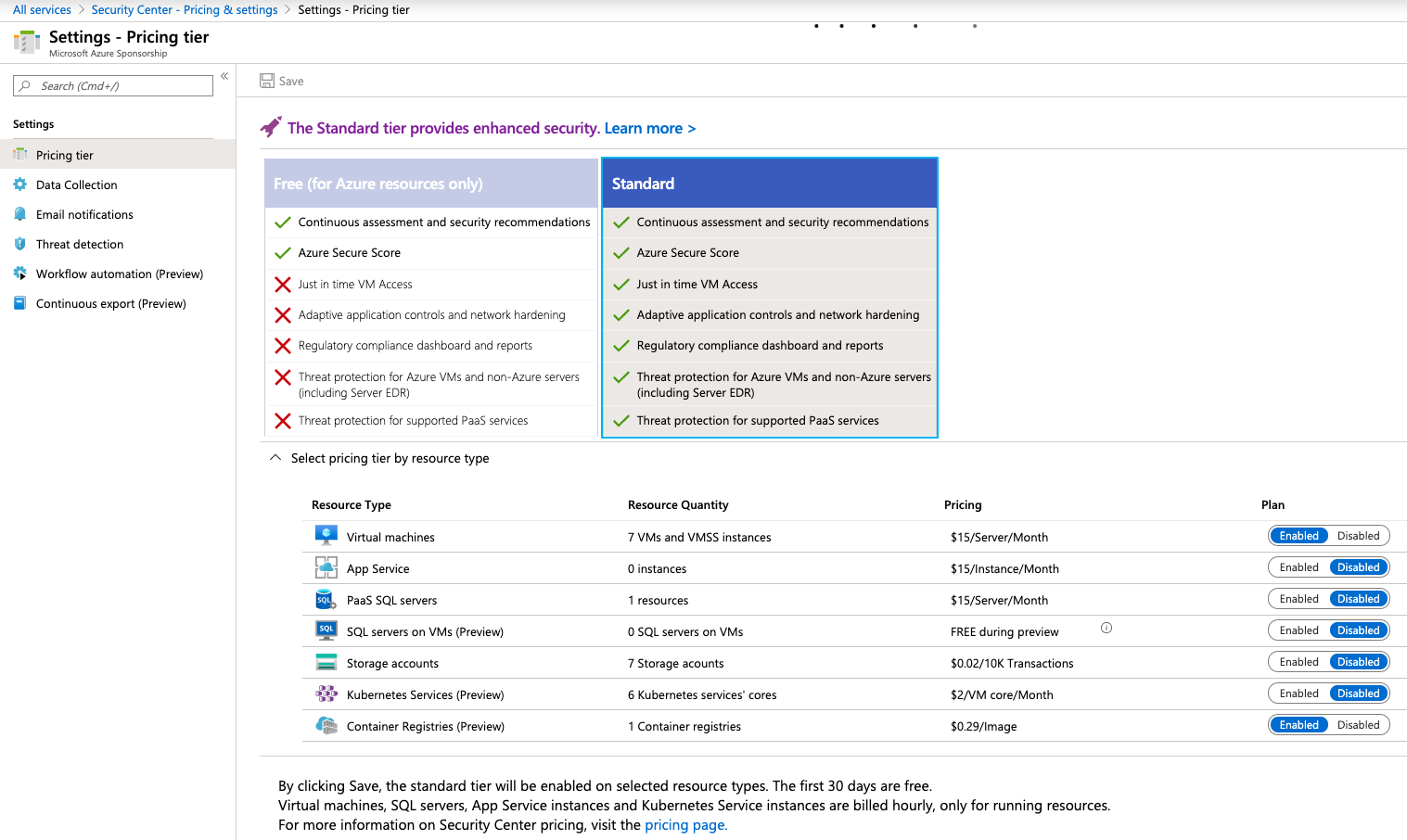This screenshot has width=1407, height=840.
Task: Click the info icon next to FREE during preview
Action: coord(1106,628)
